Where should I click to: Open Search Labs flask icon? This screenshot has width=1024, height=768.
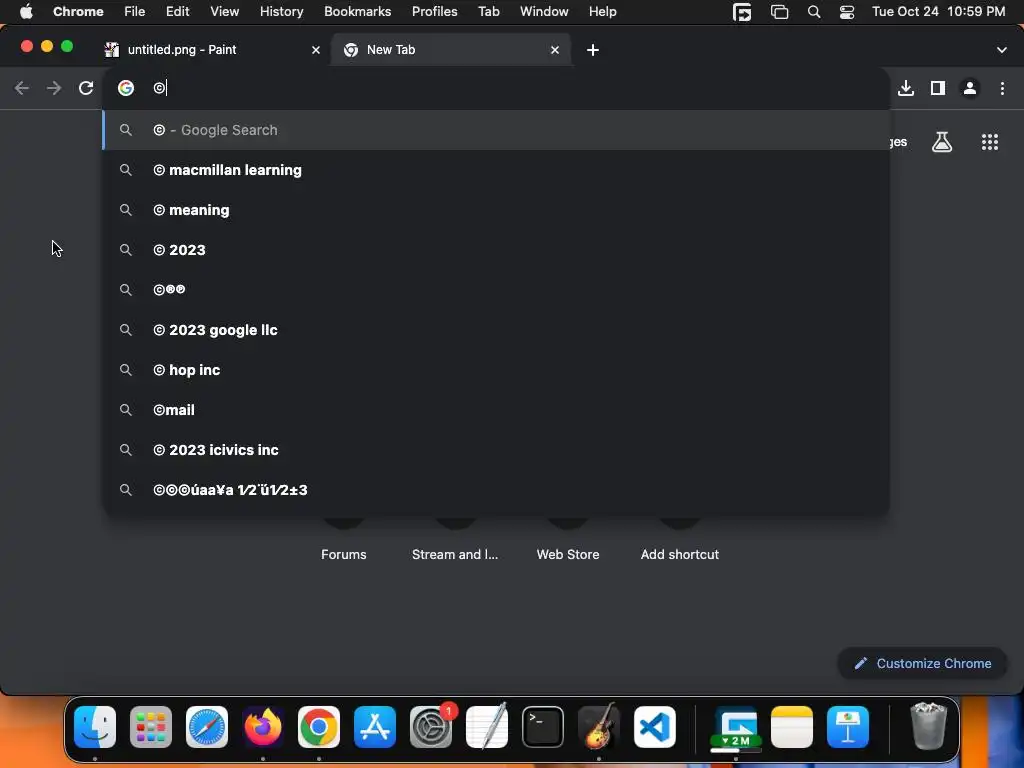942,142
